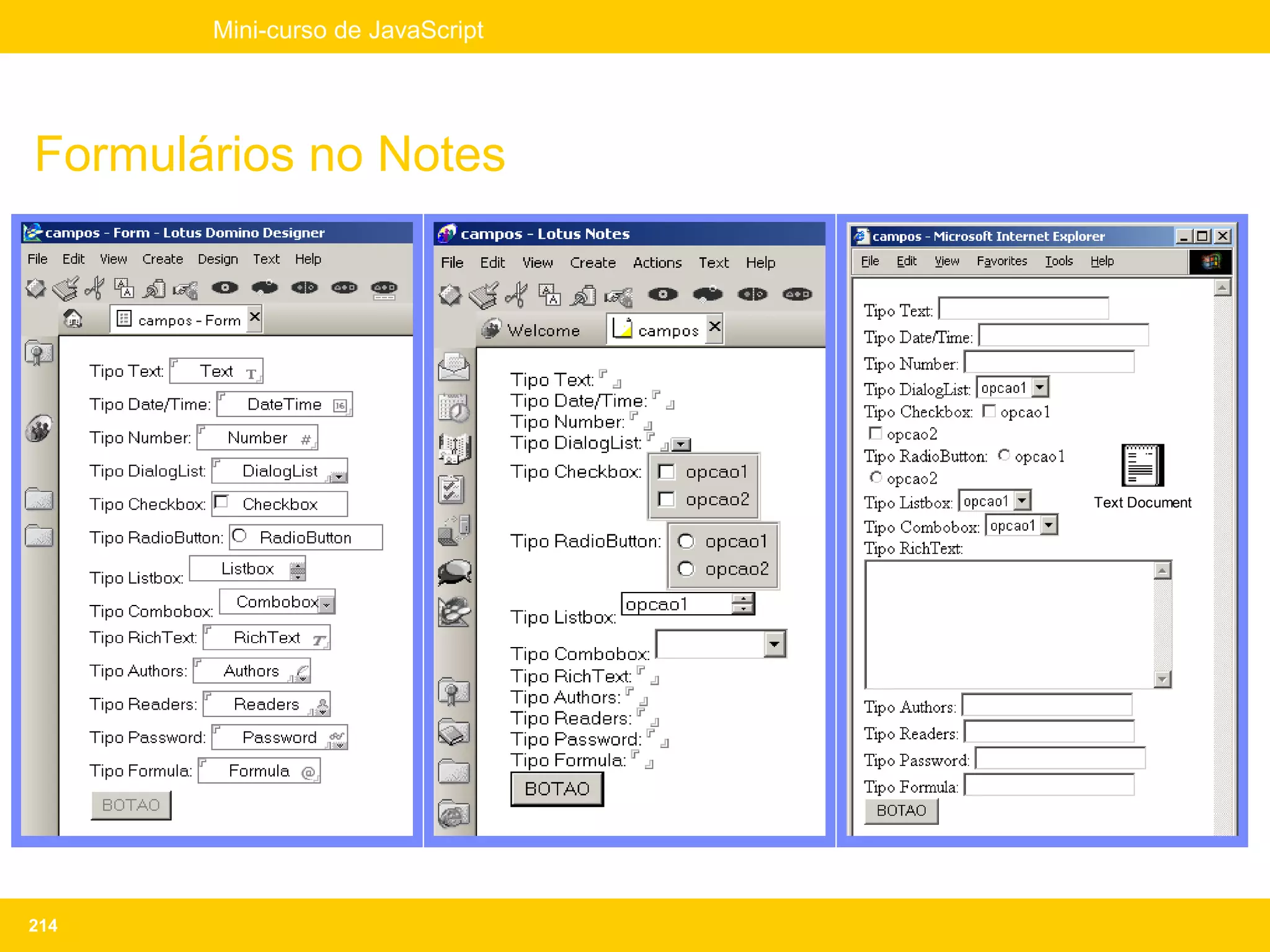Screen dimensions: 1270x952
Task: Select opcao1 radio button in Internet Explorer
Action: [x=1003, y=455]
